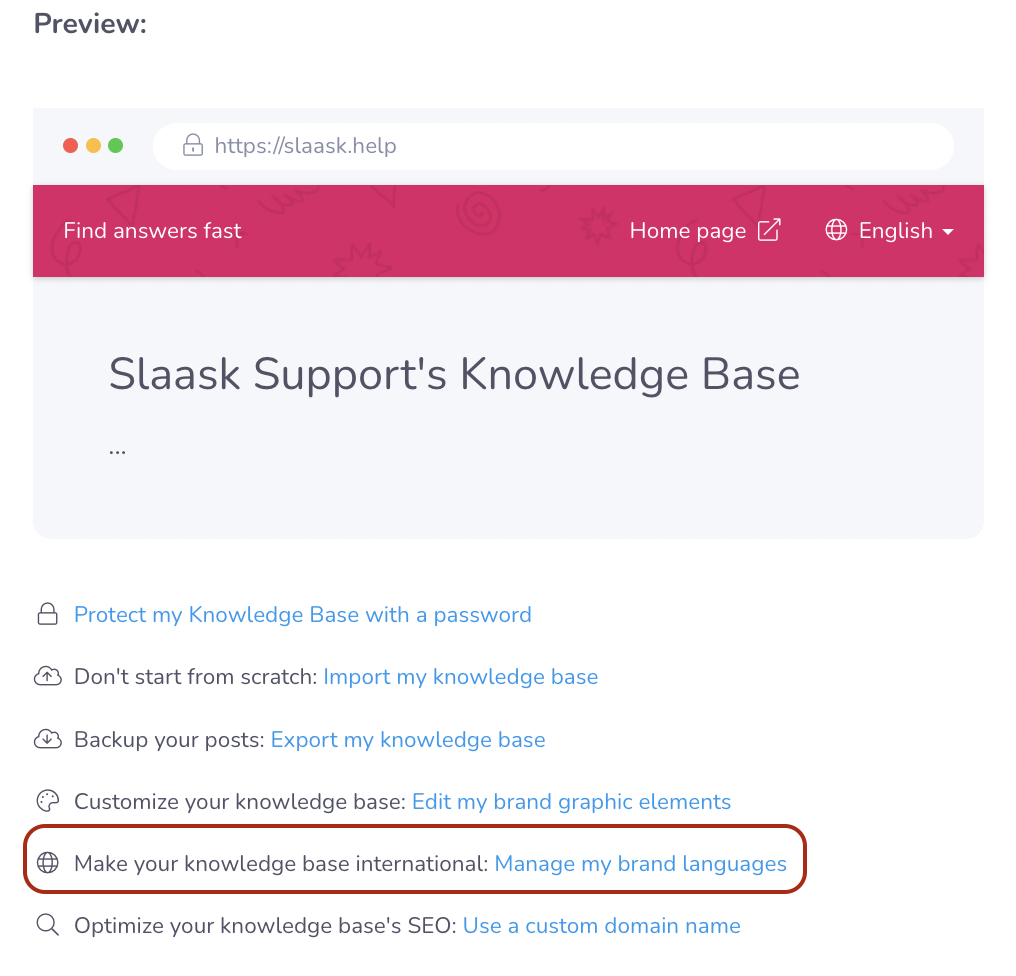Click Manage my brand languages link
1016x976 pixels.
pos(640,864)
